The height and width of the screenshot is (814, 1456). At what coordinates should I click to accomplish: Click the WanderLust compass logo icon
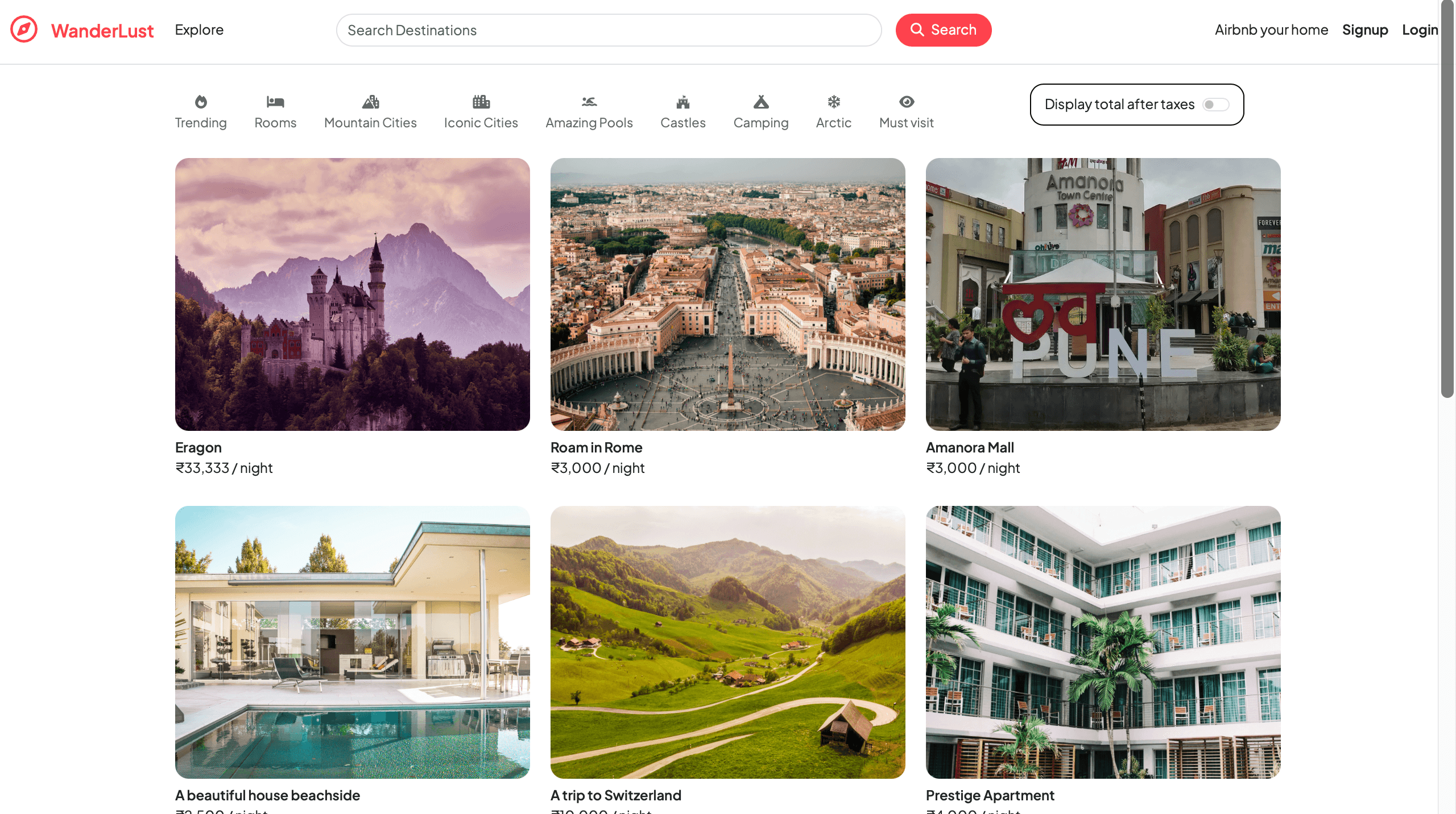click(24, 30)
